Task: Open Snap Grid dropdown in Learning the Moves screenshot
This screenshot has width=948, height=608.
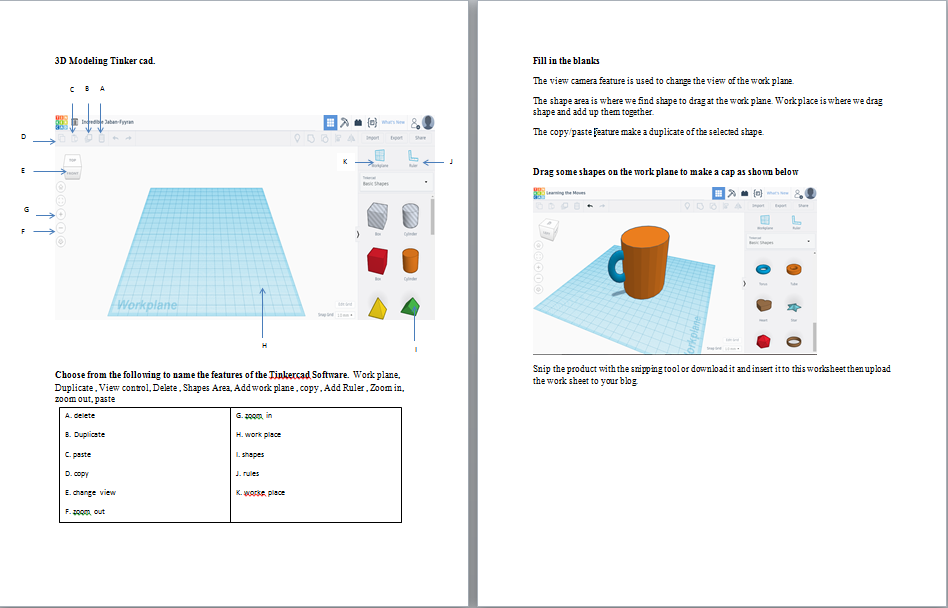Action: click(732, 348)
